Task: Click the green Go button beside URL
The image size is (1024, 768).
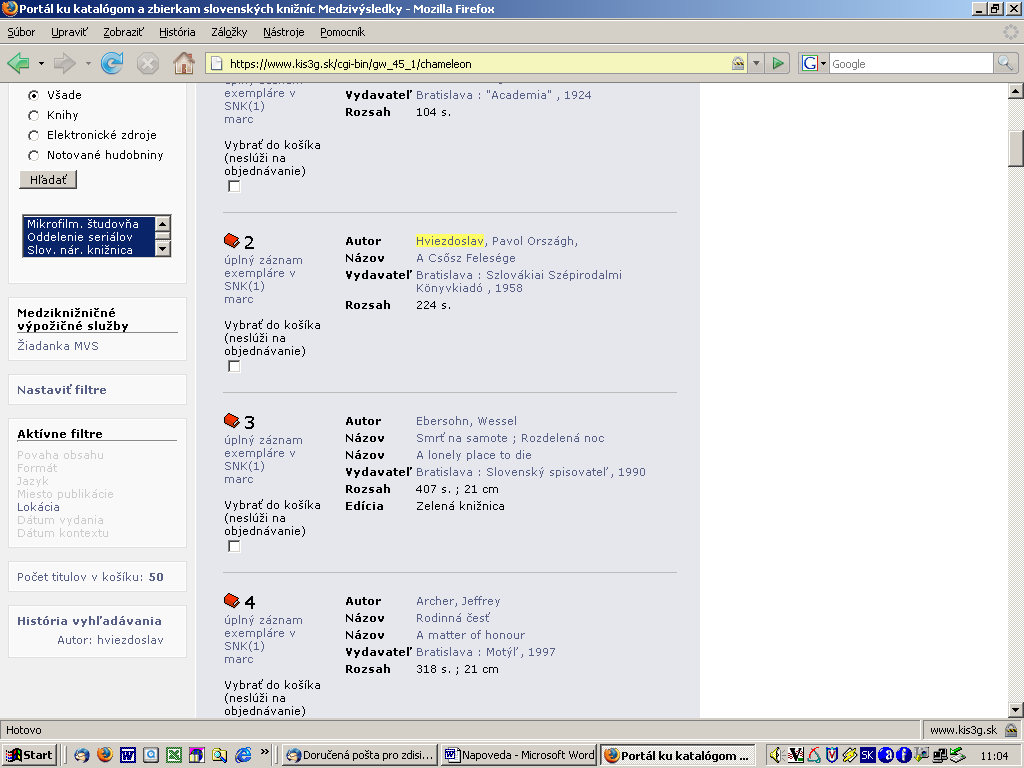Action: [778, 64]
